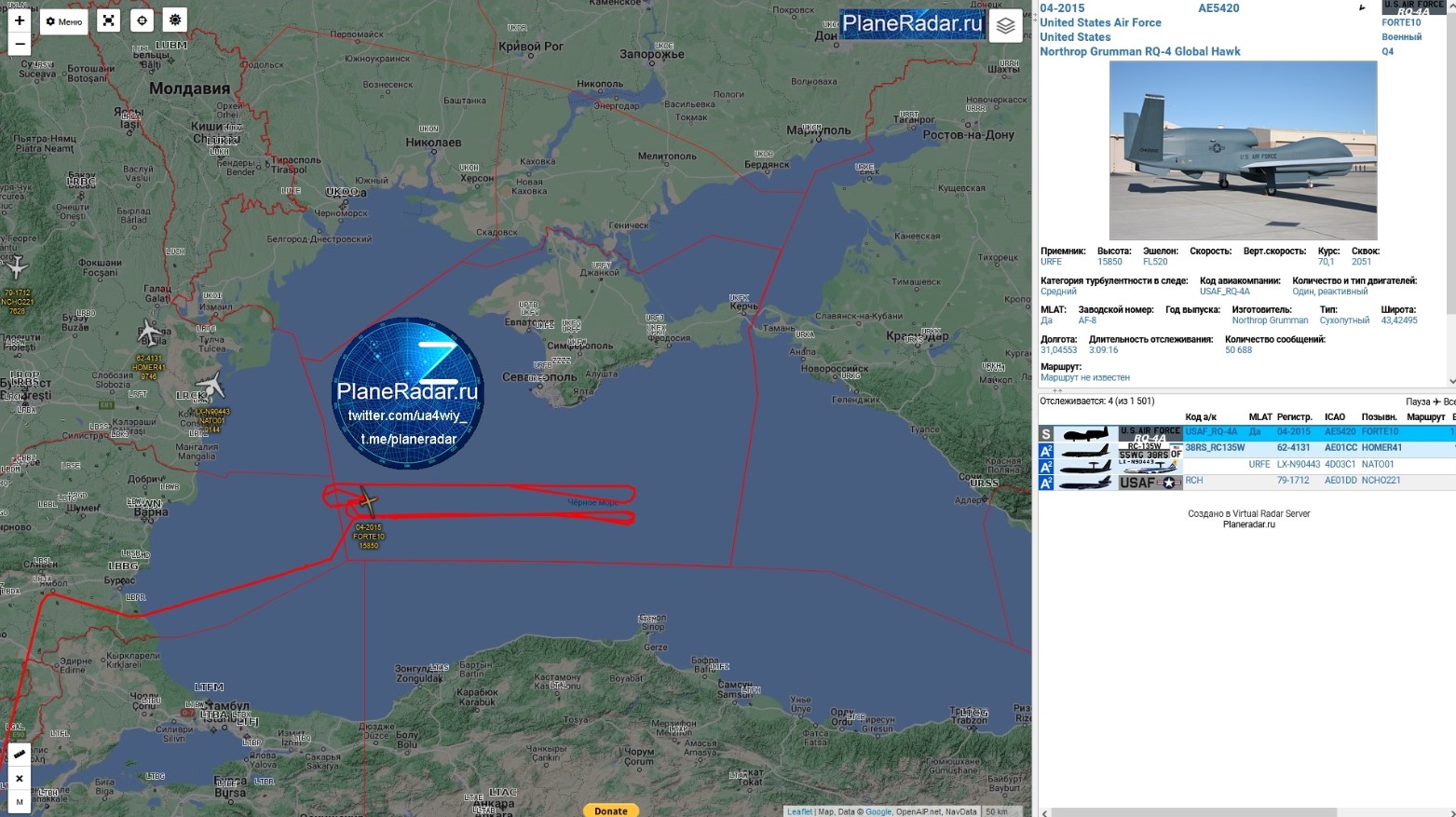This screenshot has width=1456, height=817.
Task: Zoom out the map with minus button
Action: pyautogui.click(x=20, y=44)
